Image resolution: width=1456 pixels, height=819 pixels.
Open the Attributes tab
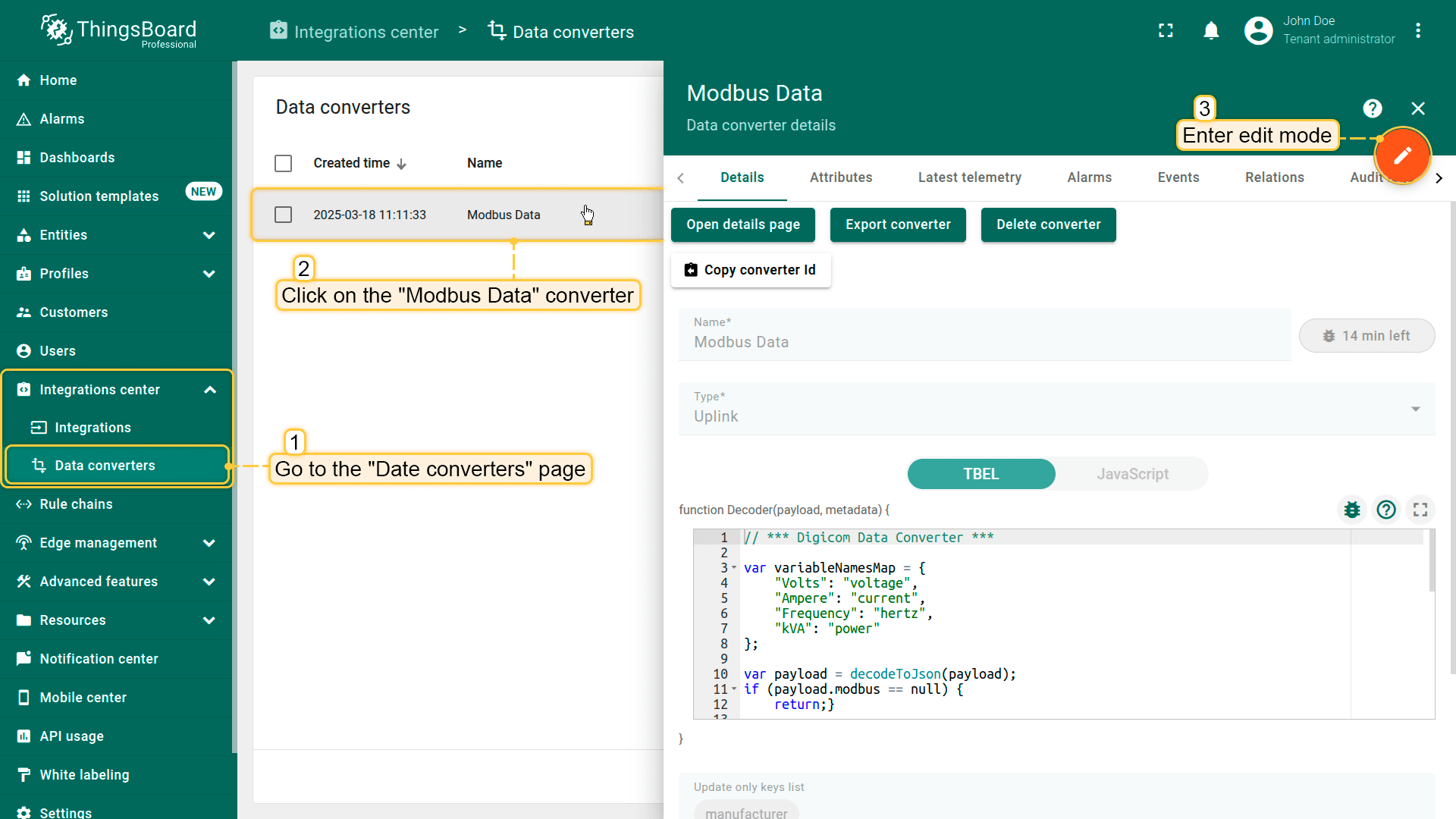click(x=840, y=177)
